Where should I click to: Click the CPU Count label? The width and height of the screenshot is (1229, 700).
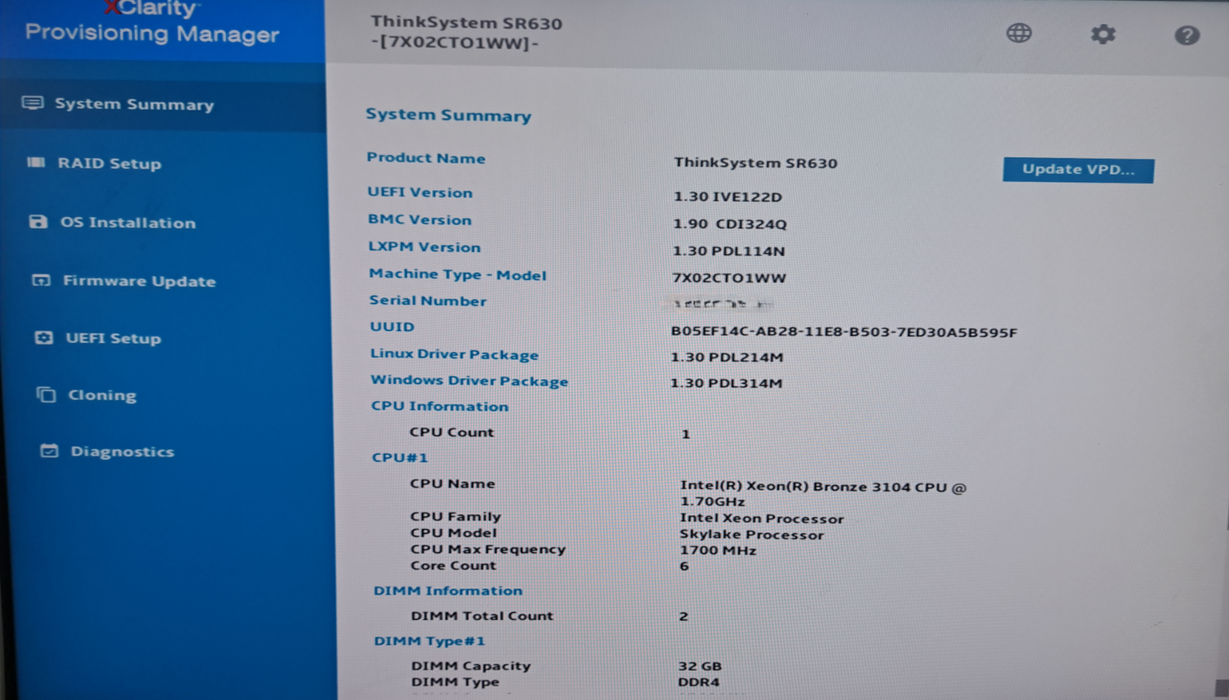pos(452,433)
